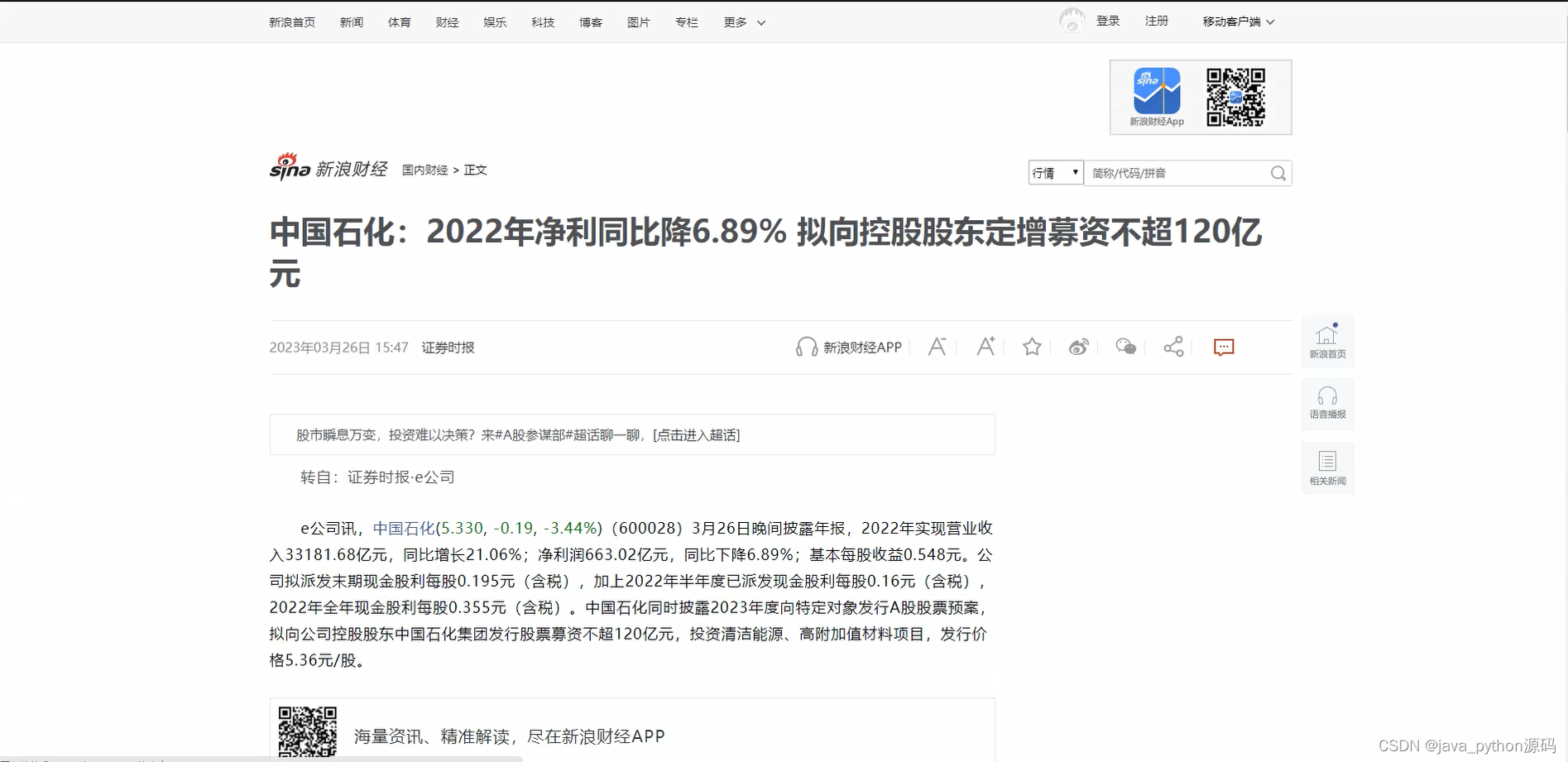Click the 转自：证券时报·e公司 line
Viewport: 1568px width, 762px height.
[377, 477]
